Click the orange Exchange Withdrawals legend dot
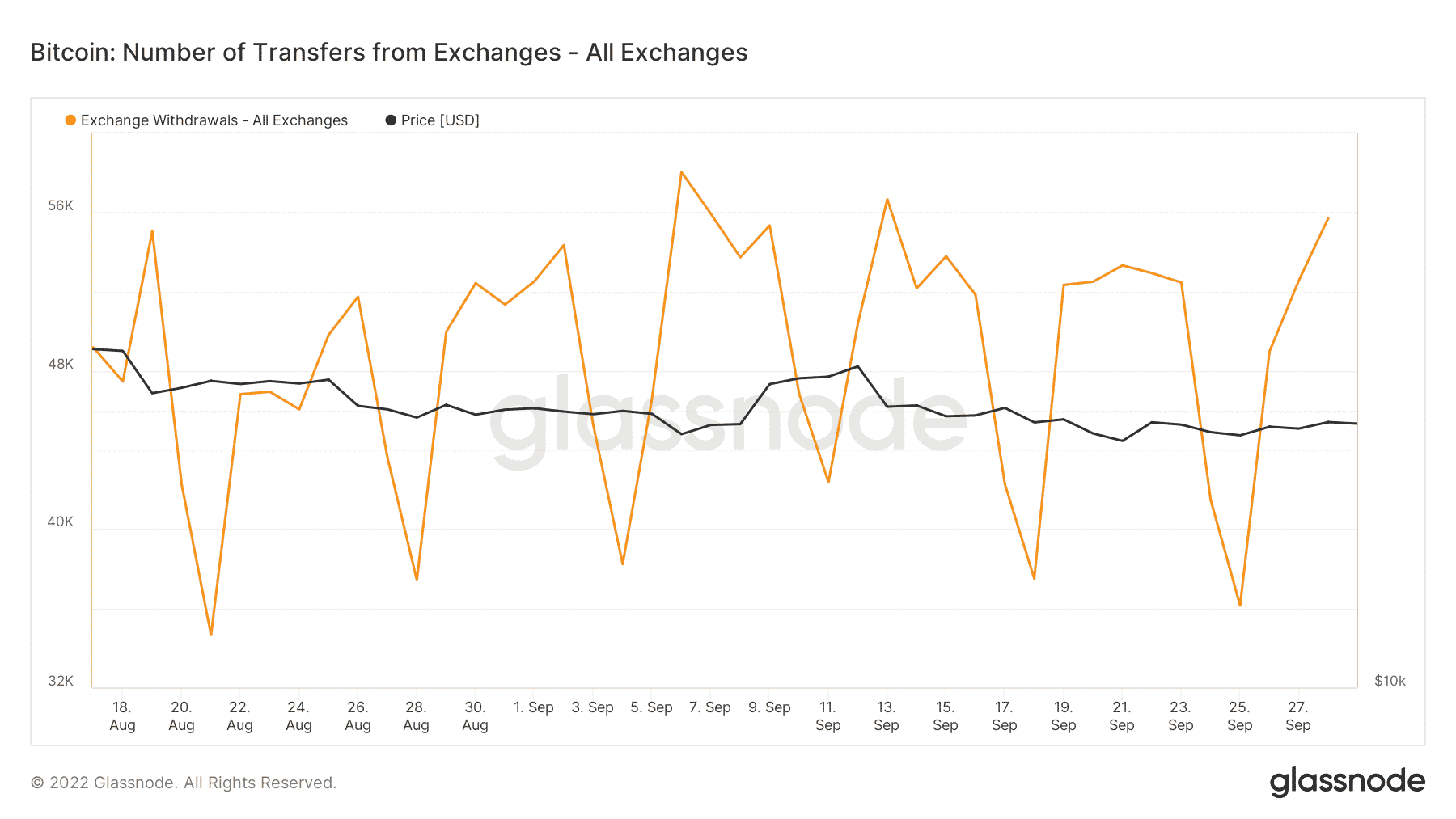Image resolution: width=1456 pixels, height=819 pixels. coord(70,120)
